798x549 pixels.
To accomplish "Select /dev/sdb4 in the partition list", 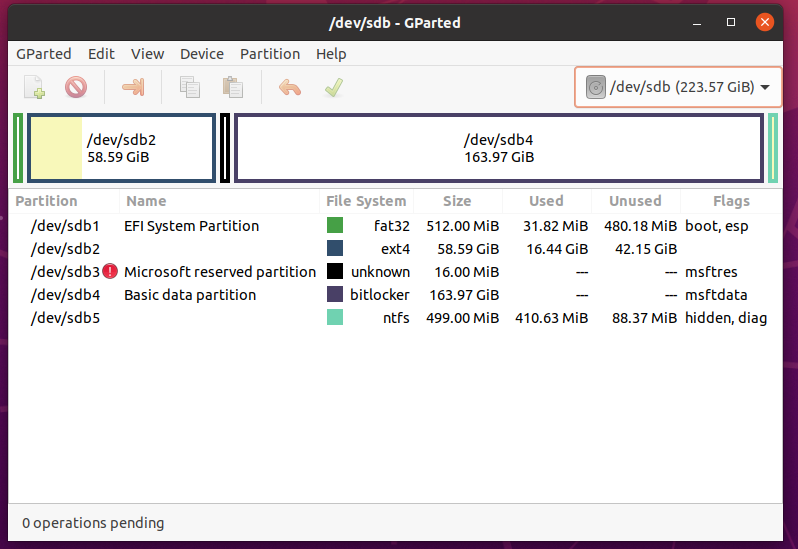I will 65,295.
